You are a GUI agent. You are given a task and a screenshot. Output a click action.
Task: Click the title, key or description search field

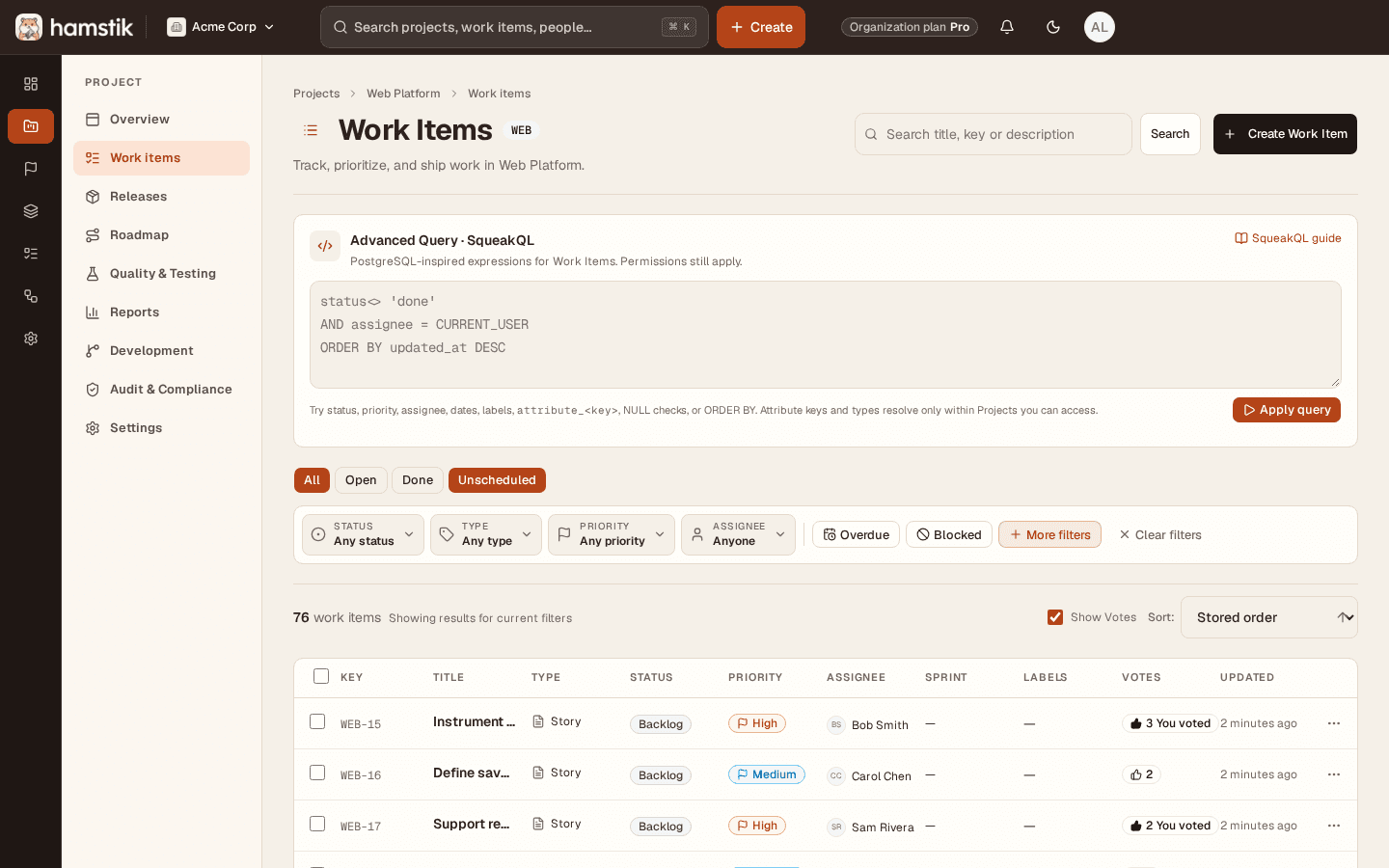coord(994,134)
